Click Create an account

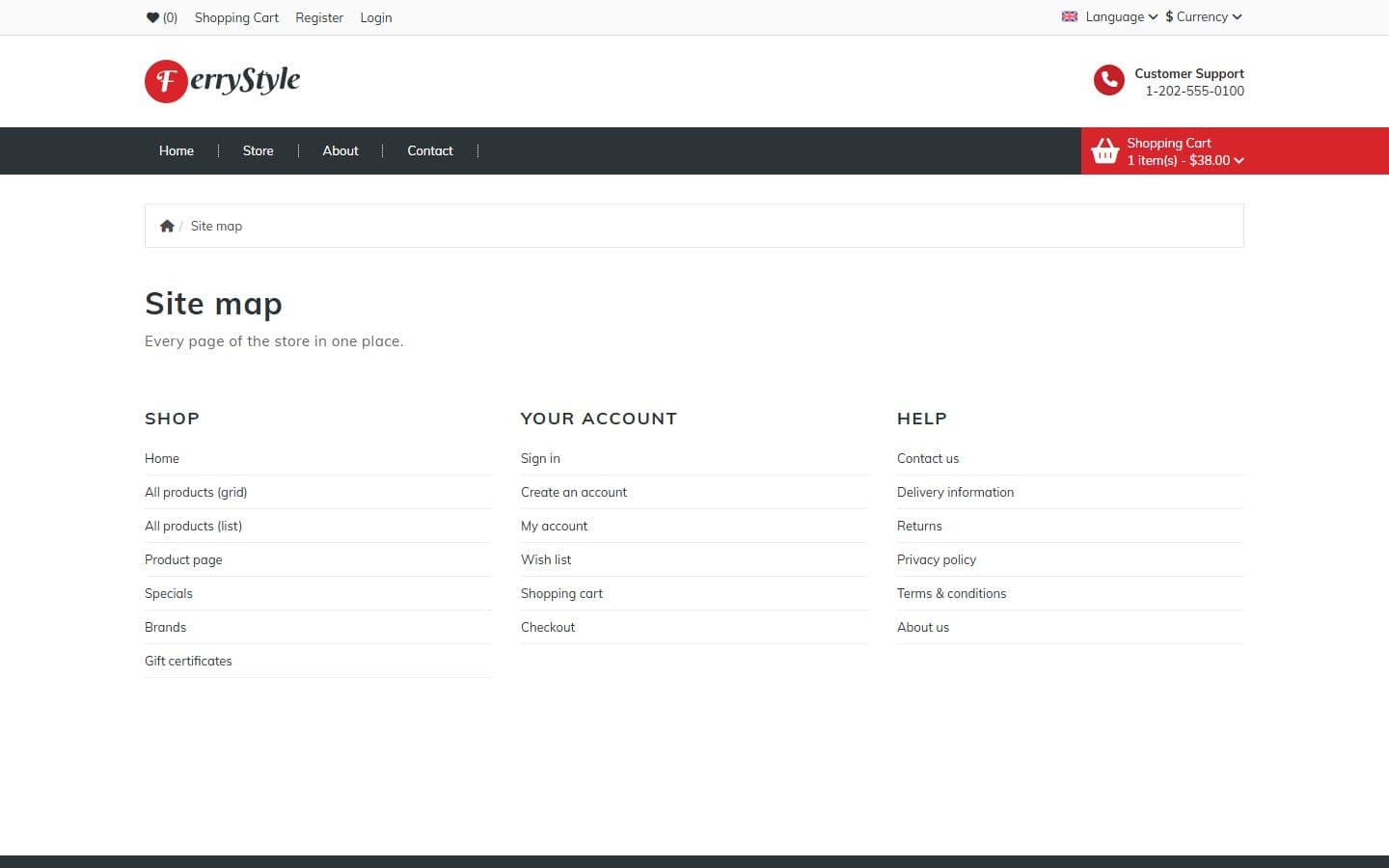pos(574,492)
